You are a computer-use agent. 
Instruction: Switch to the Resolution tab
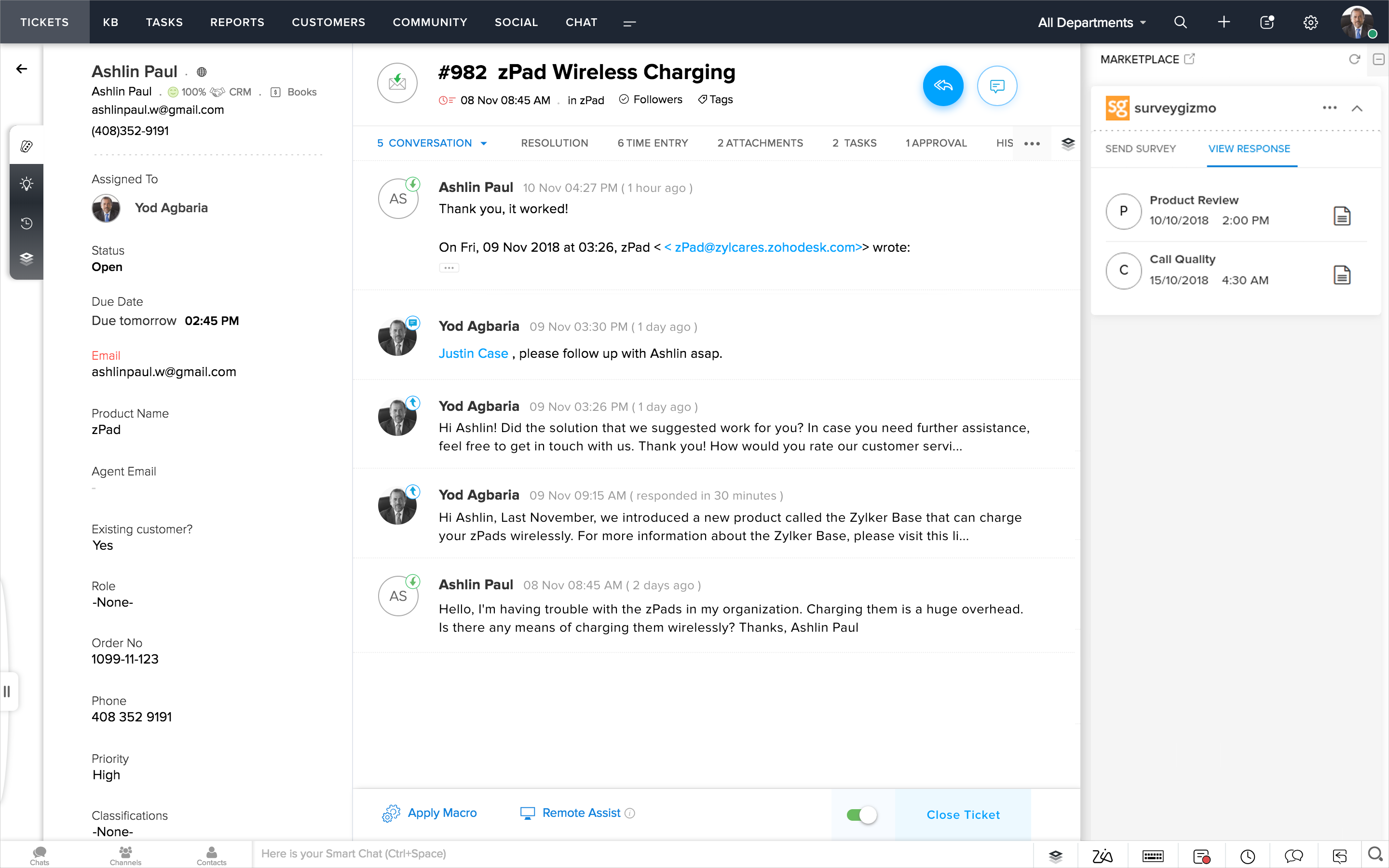click(x=554, y=143)
